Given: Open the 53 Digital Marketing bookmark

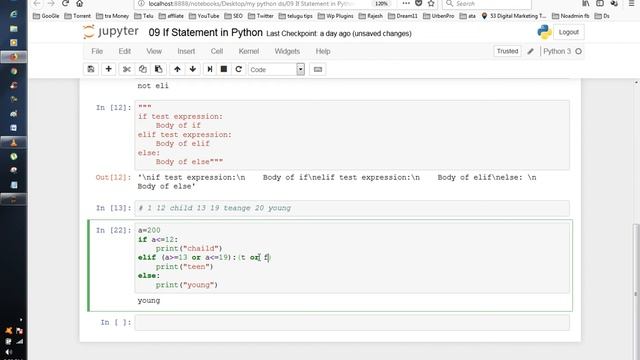Looking at the screenshot, I should coord(514,16).
